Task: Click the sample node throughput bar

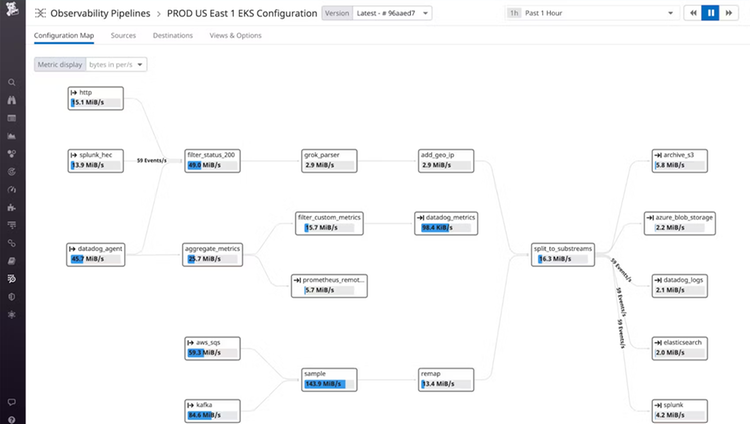Action: click(x=329, y=384)
